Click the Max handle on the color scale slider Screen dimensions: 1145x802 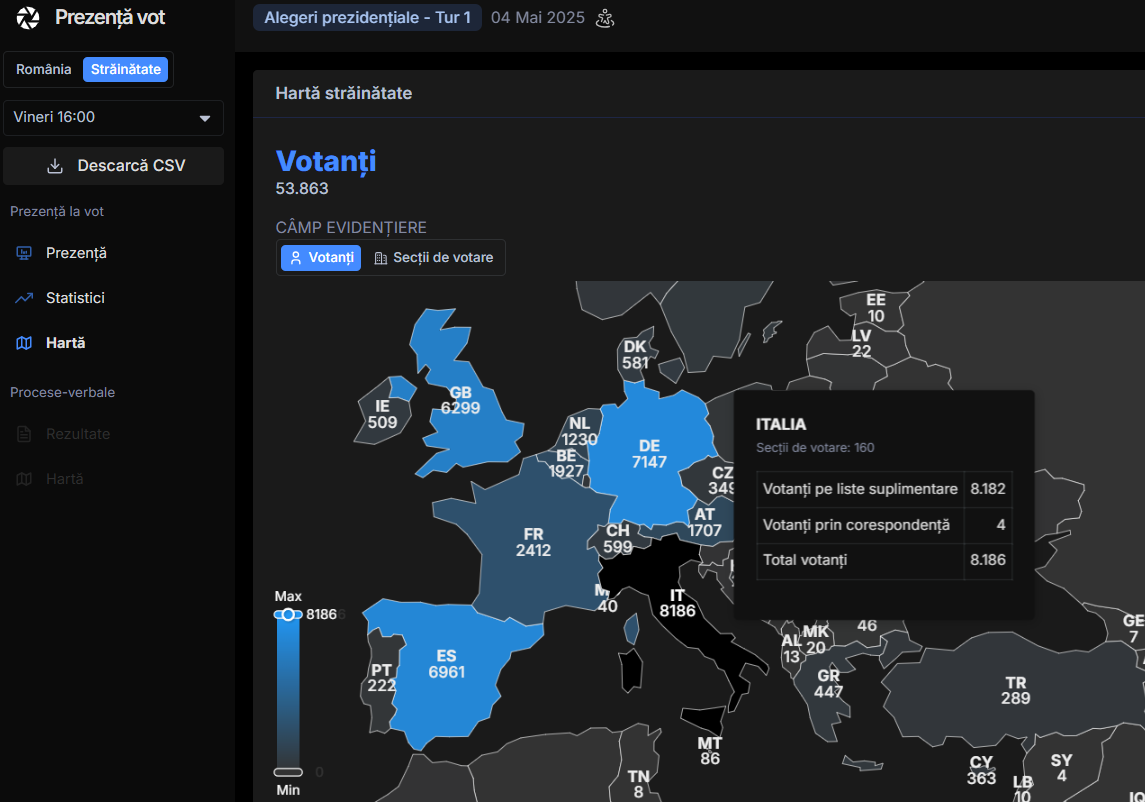[288, 614]
